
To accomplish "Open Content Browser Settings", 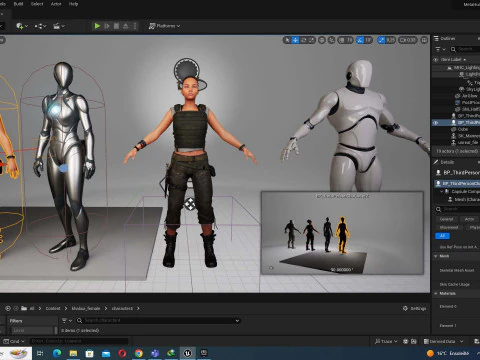I will point(414,309).
